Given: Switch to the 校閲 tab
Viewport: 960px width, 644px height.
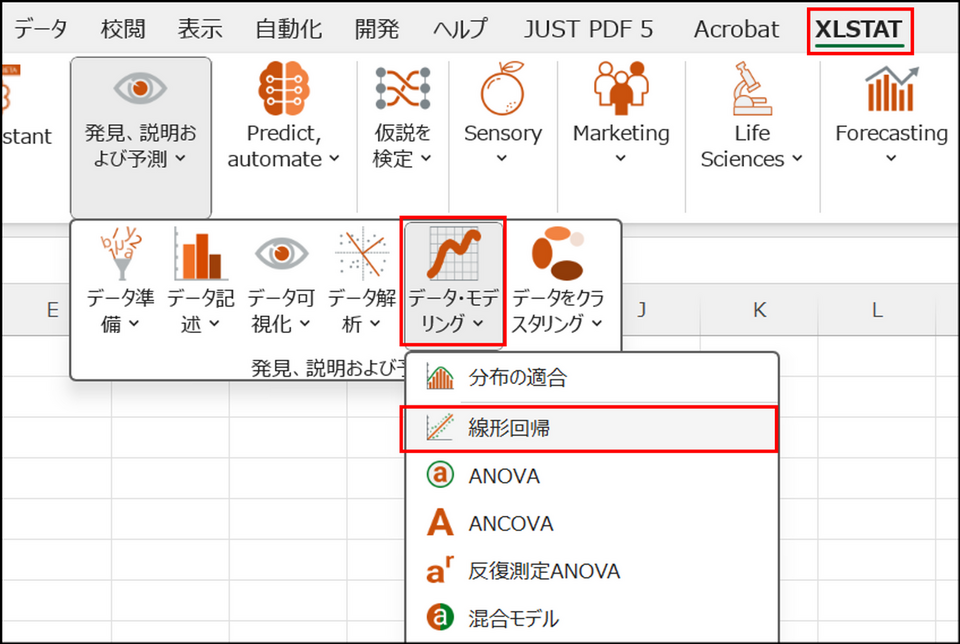Looking at the screenshot, I should pyautogui.click(x=123, y=29).
